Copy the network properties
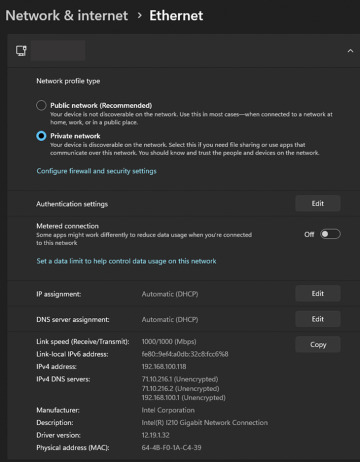Viewport: 360px width, 462px height. click(x=318, y=344)
